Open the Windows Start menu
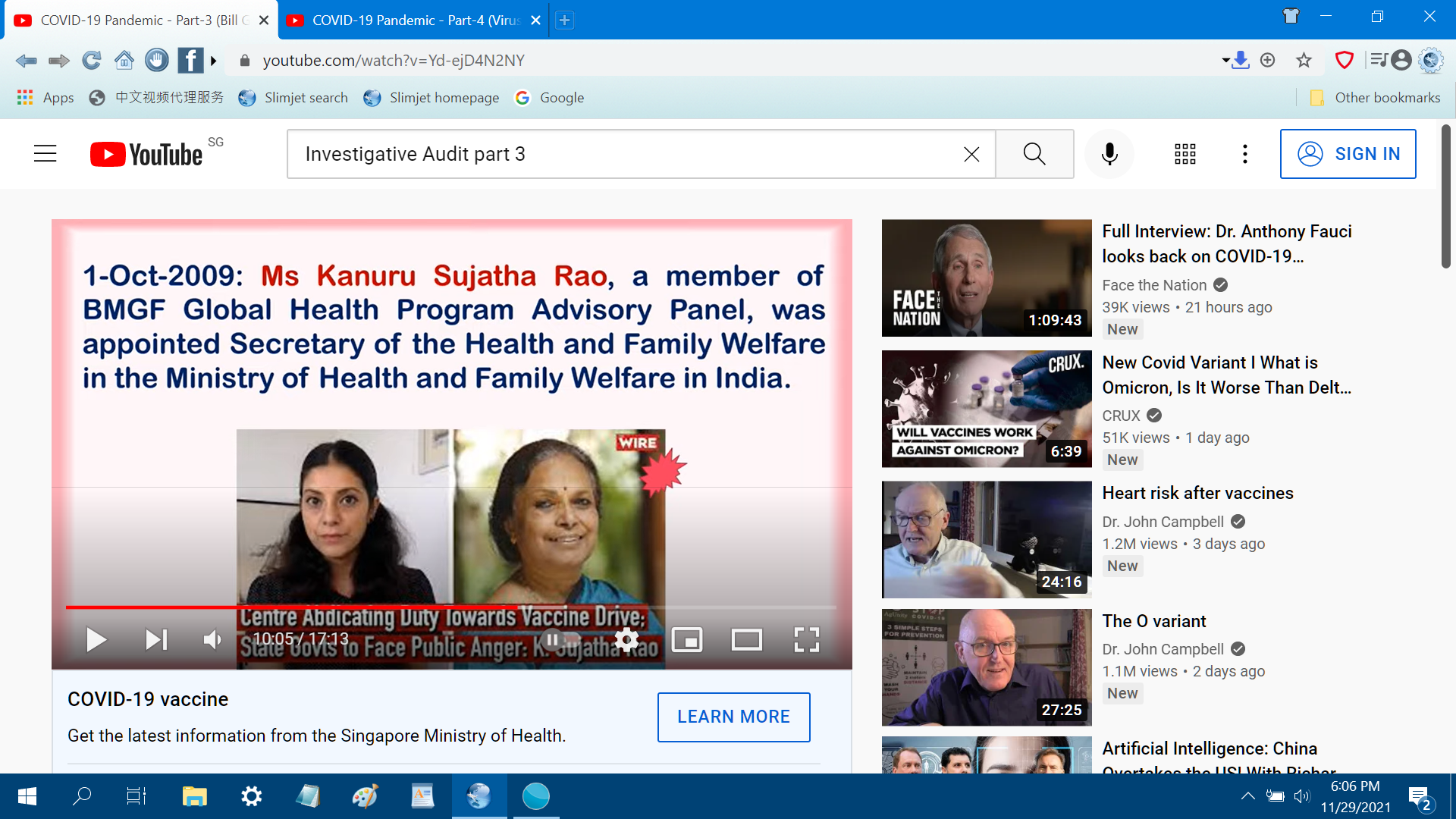Viewport: 1456px width, 819px height. click(x=27, y=796)
